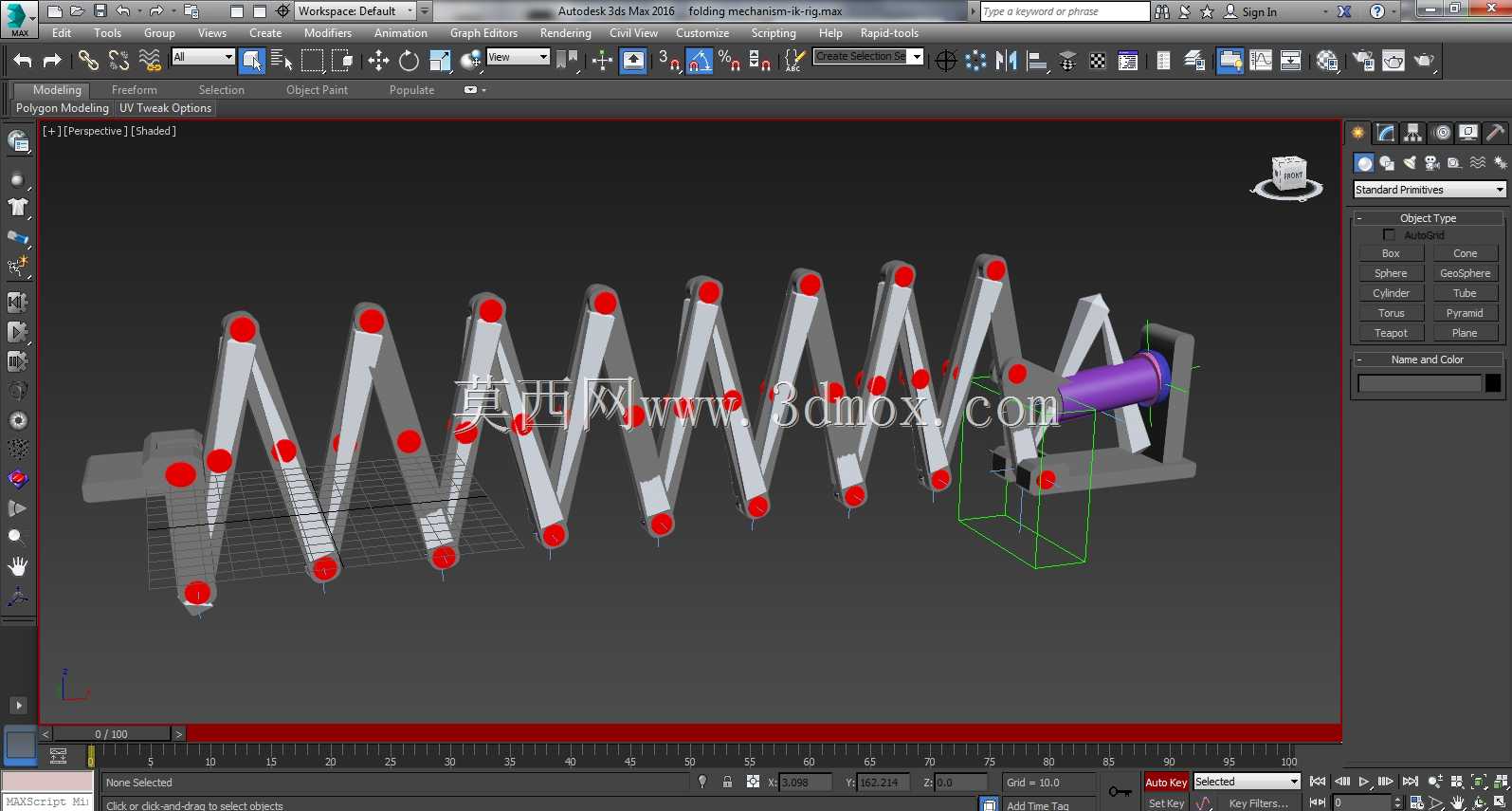Screen dimensions: 1512x811
Task: Click the Undo arrow in main toolbar
Action: click(x=23, y=61)
